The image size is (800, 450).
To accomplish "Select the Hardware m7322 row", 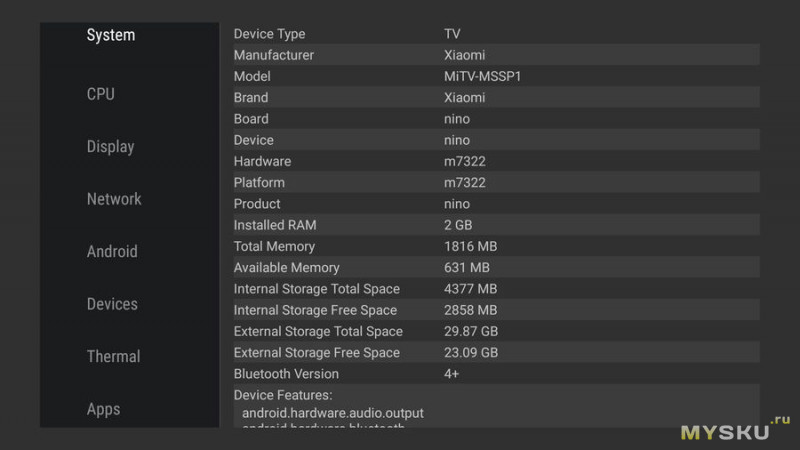I will pos(494,161).
